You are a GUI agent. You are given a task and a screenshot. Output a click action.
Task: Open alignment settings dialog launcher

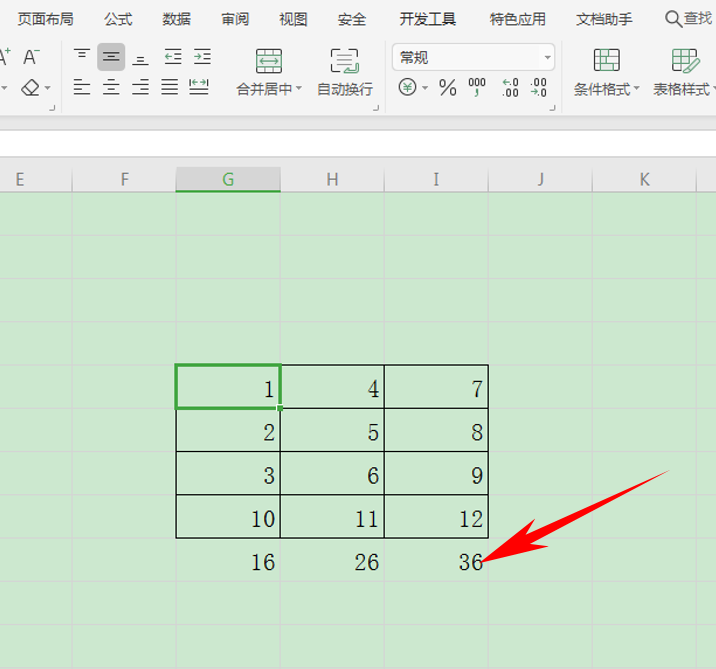376,108
